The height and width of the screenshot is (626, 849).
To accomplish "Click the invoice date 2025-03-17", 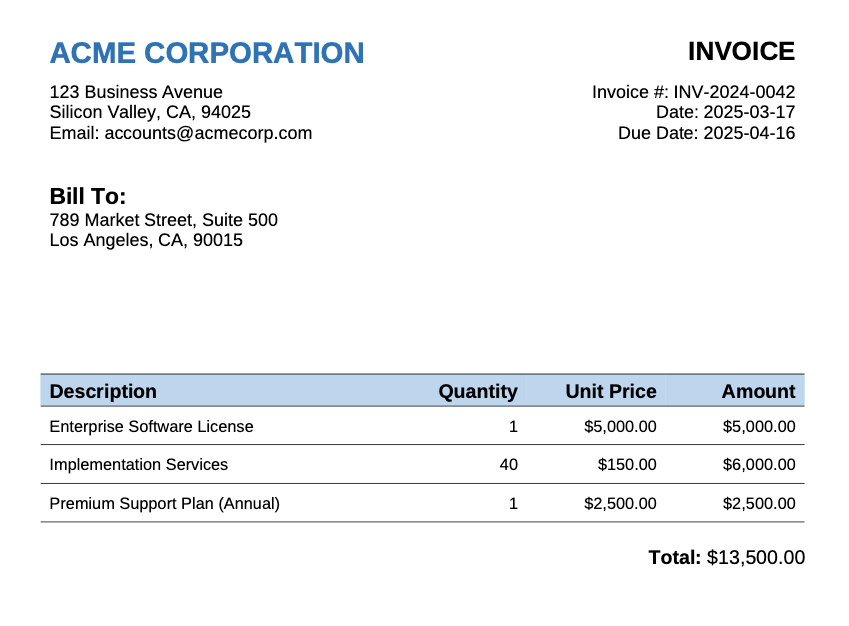I will 749,112.
